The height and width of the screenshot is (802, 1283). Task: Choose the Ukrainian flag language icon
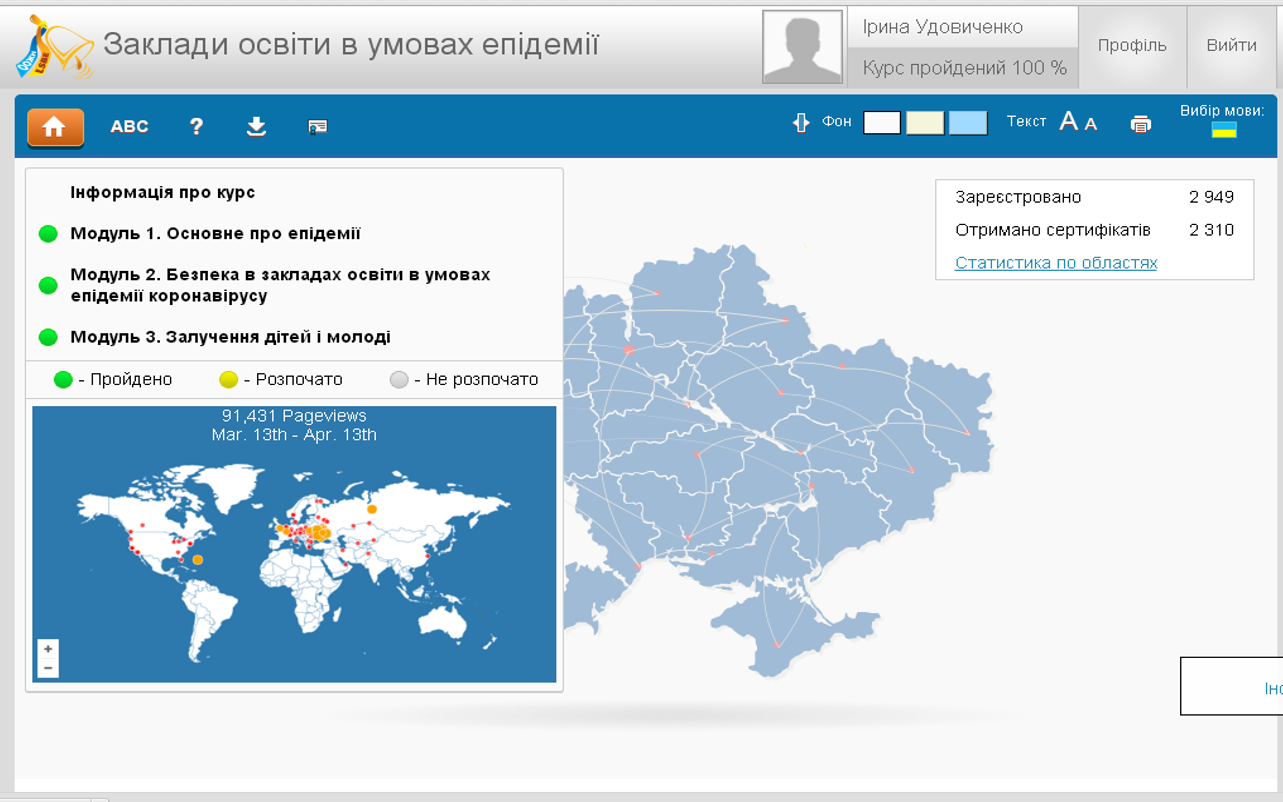point(1224,130)
